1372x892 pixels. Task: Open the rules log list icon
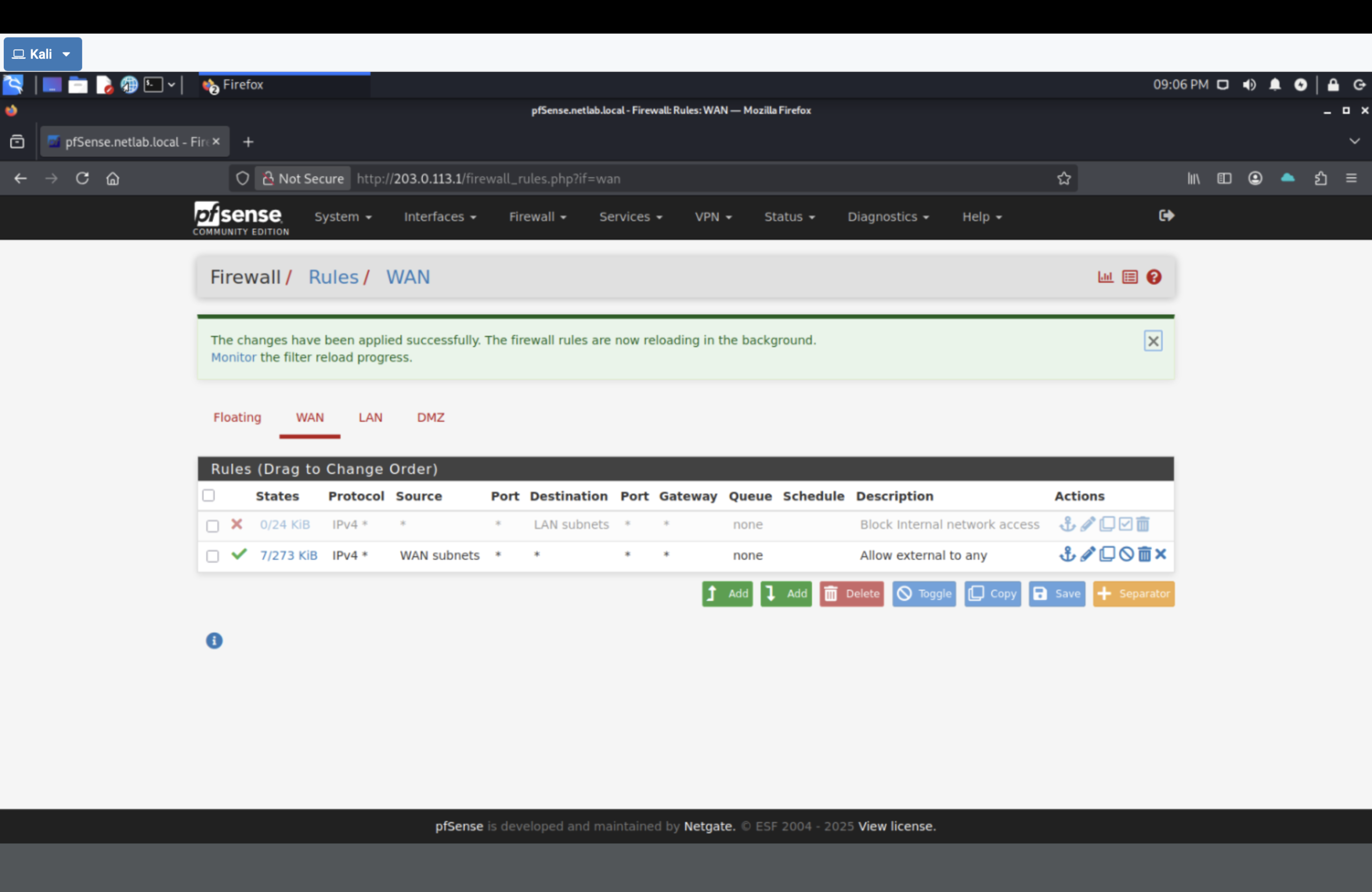pyautogui.click(x=1129, y=277)
